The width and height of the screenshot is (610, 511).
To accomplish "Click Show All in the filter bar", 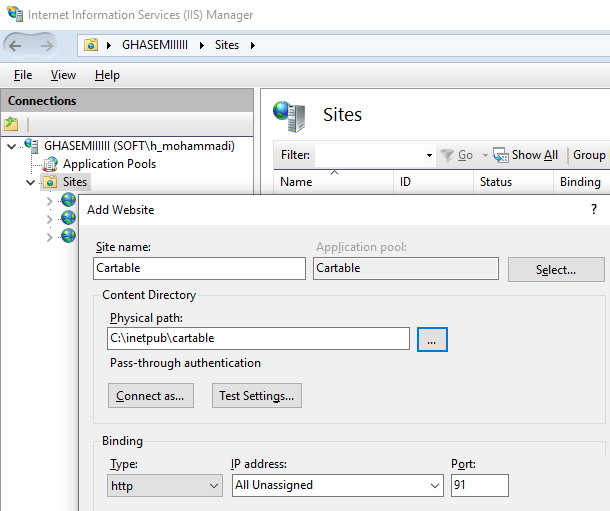I will pos(535,155).
